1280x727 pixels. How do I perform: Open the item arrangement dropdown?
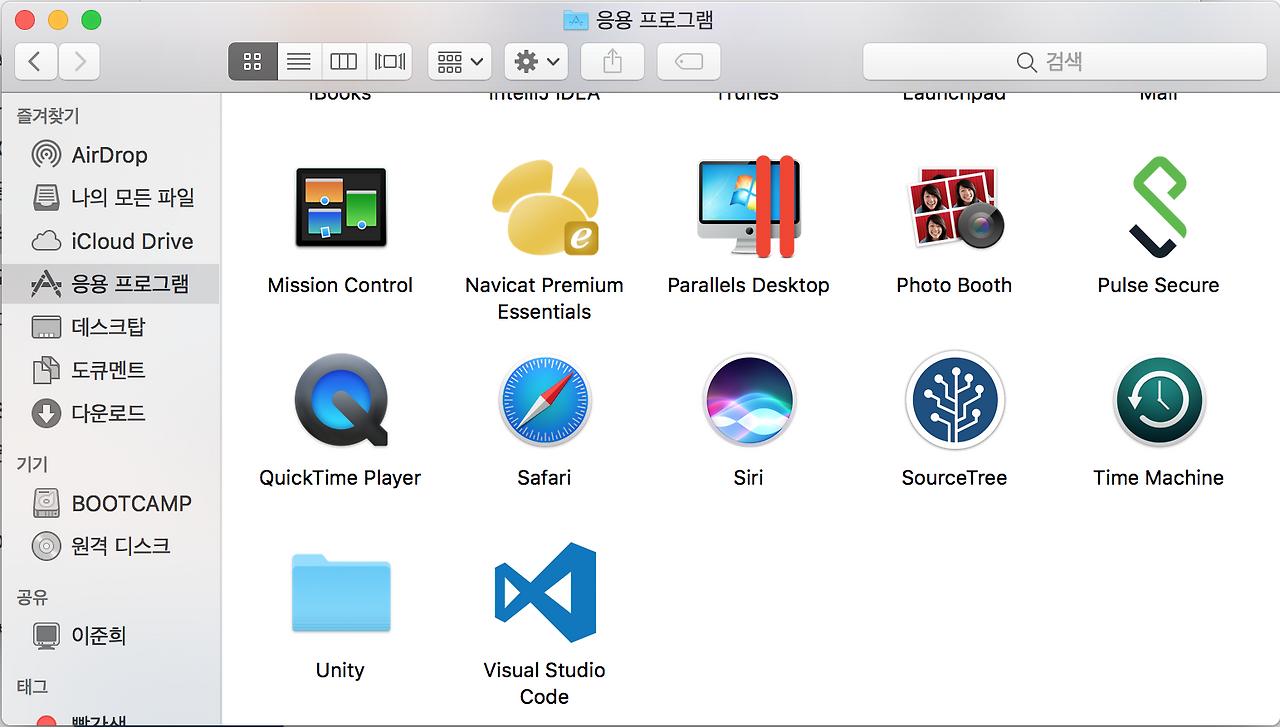460,62
